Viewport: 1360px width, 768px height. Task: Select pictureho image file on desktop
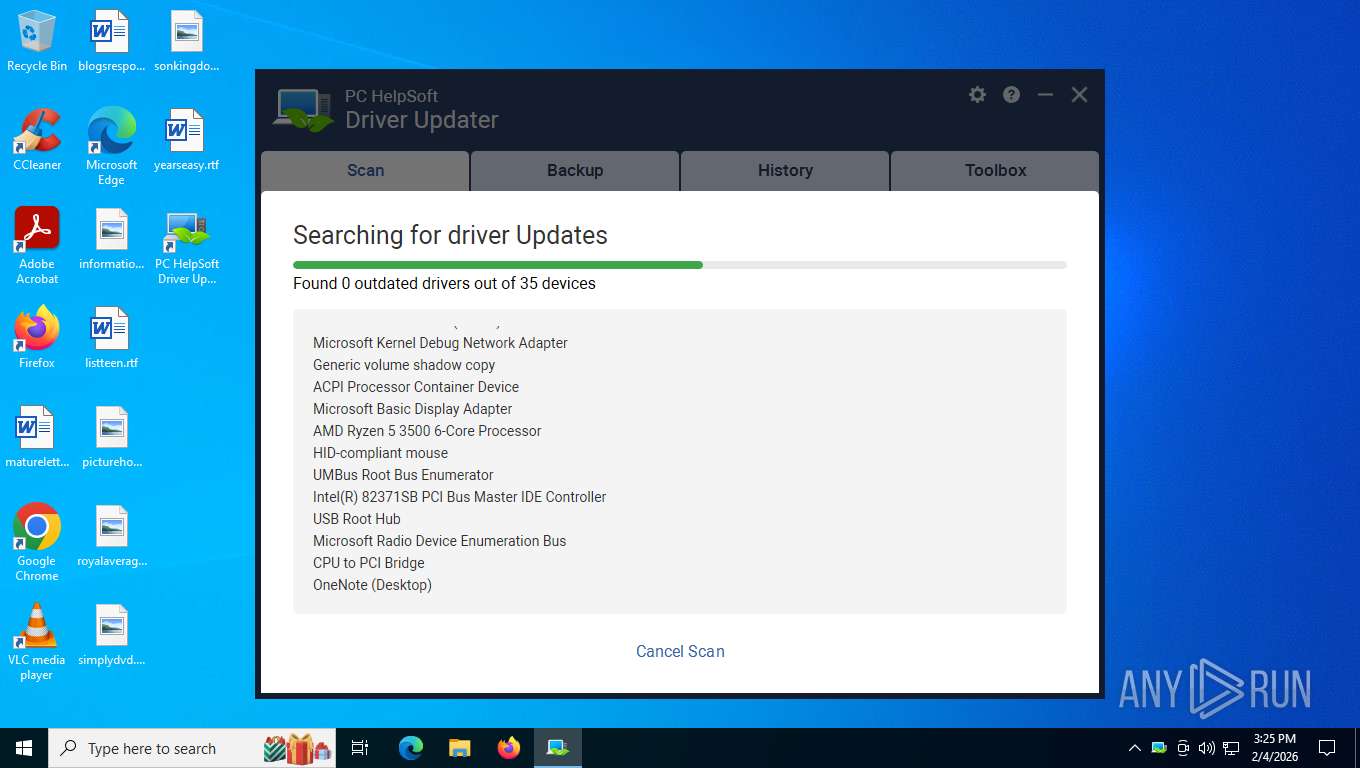(x=111, y=437)
